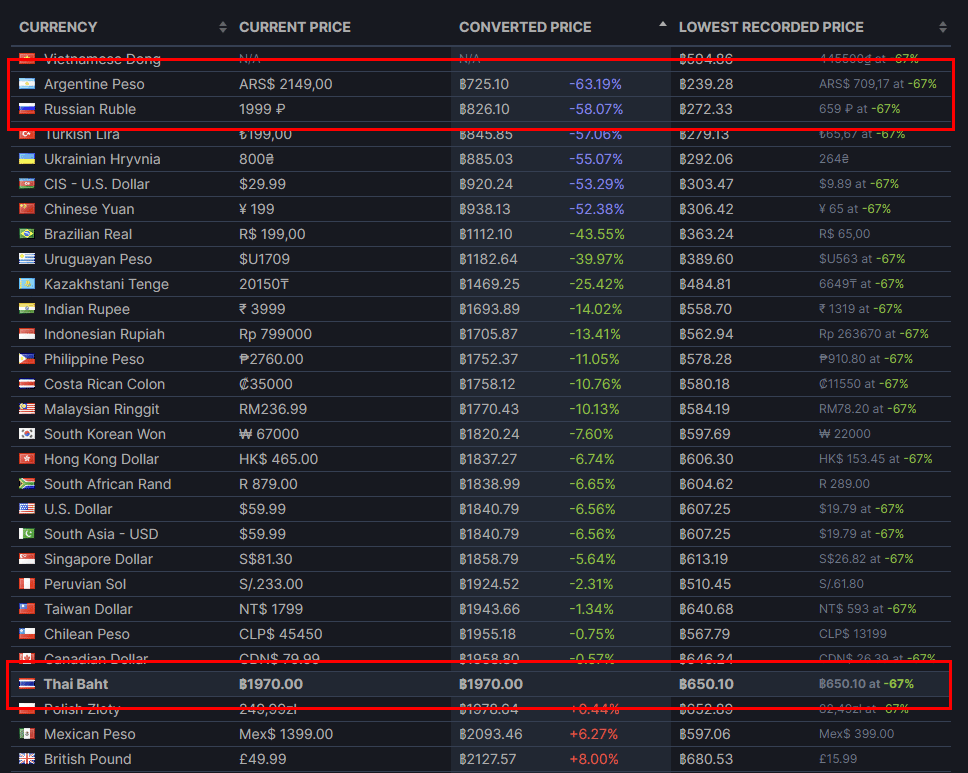
Task: Click the NT$ 1799 current price
Action: click(271, 609)
